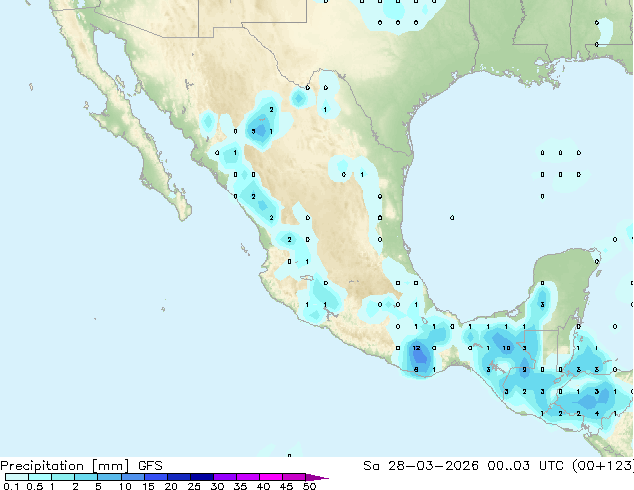634x490 pixels.
Task: Click the '9' precipitation value on the map
Action: pos(524,369)
